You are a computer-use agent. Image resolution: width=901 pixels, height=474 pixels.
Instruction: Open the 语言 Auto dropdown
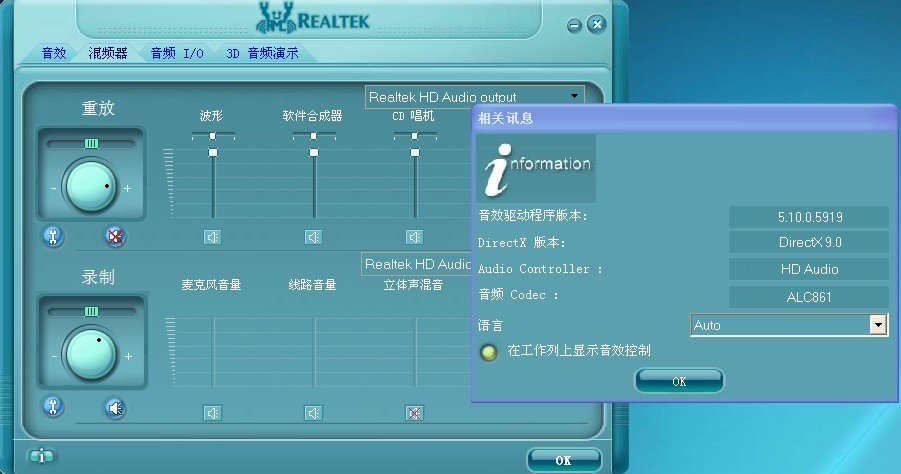coord(788,325)
